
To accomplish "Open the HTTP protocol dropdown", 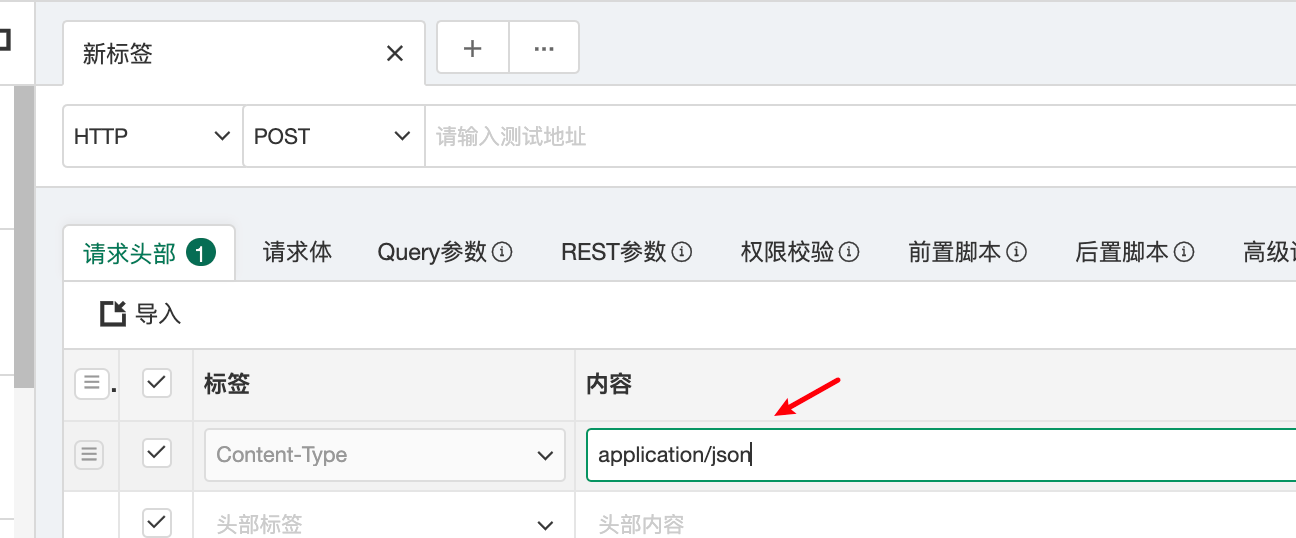I will click(x=152, y=136).
